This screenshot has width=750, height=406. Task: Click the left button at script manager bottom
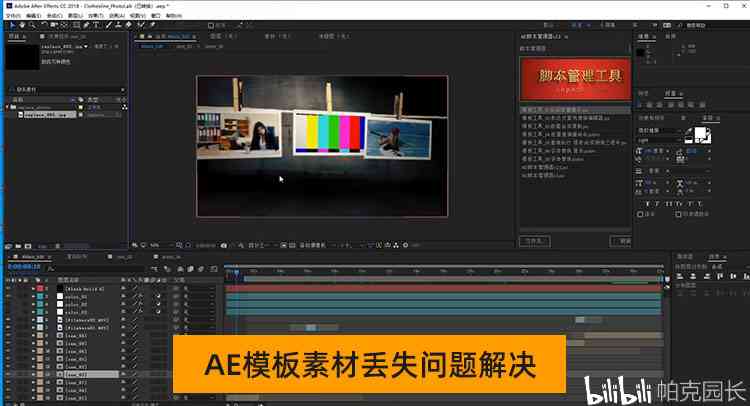535,241
